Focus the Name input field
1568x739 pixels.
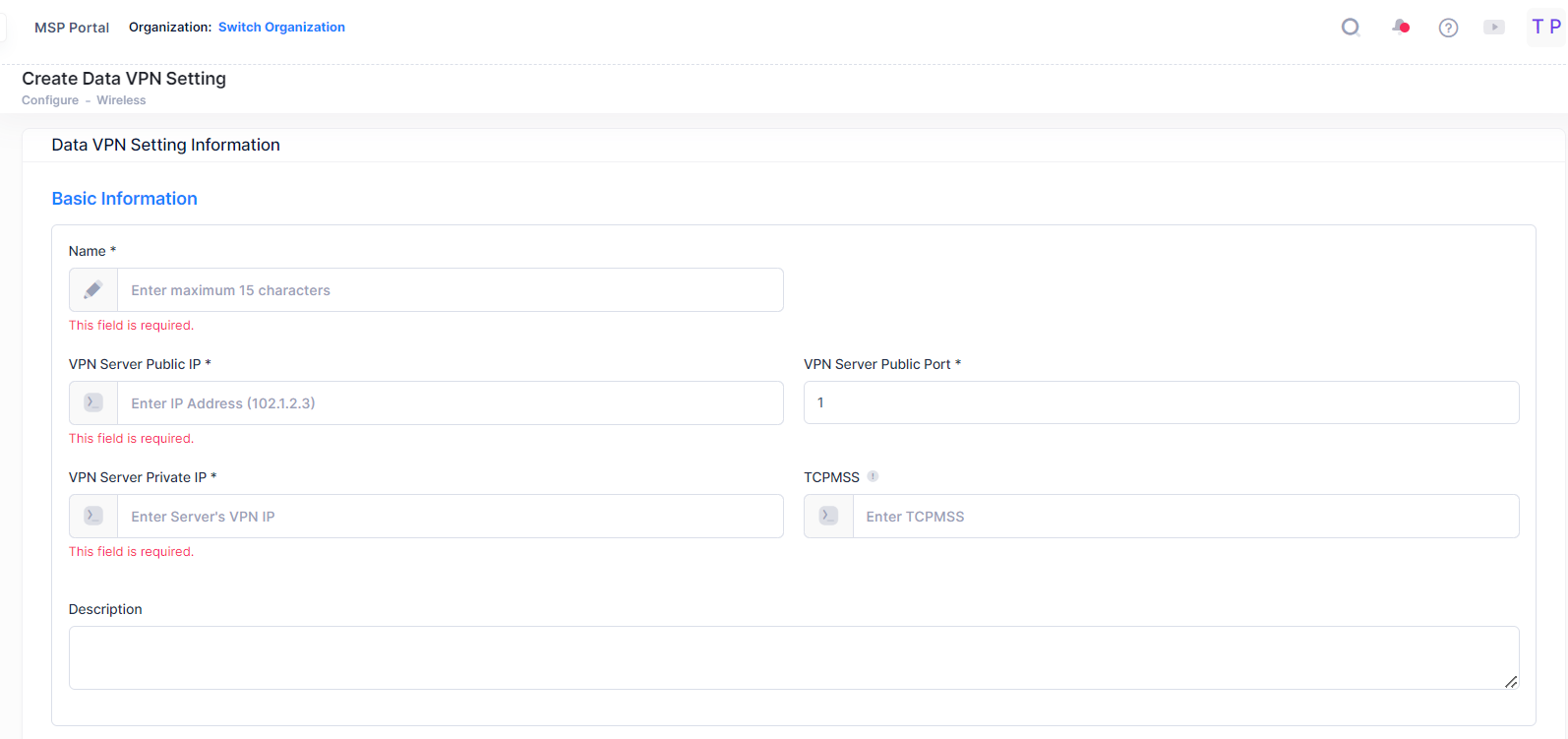[x=450, y=290]
